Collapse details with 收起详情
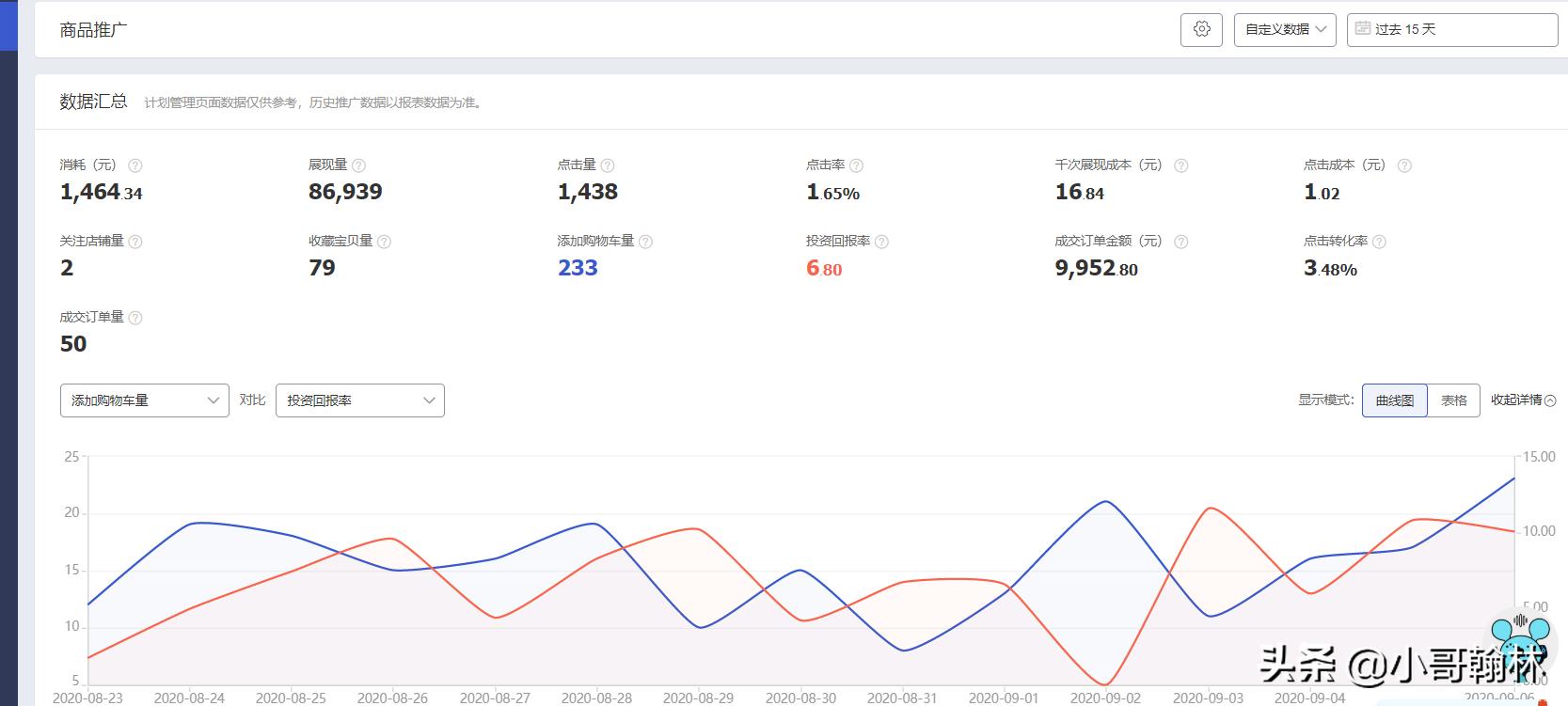Screen dimensions: 1568x706 [1522, 400]
